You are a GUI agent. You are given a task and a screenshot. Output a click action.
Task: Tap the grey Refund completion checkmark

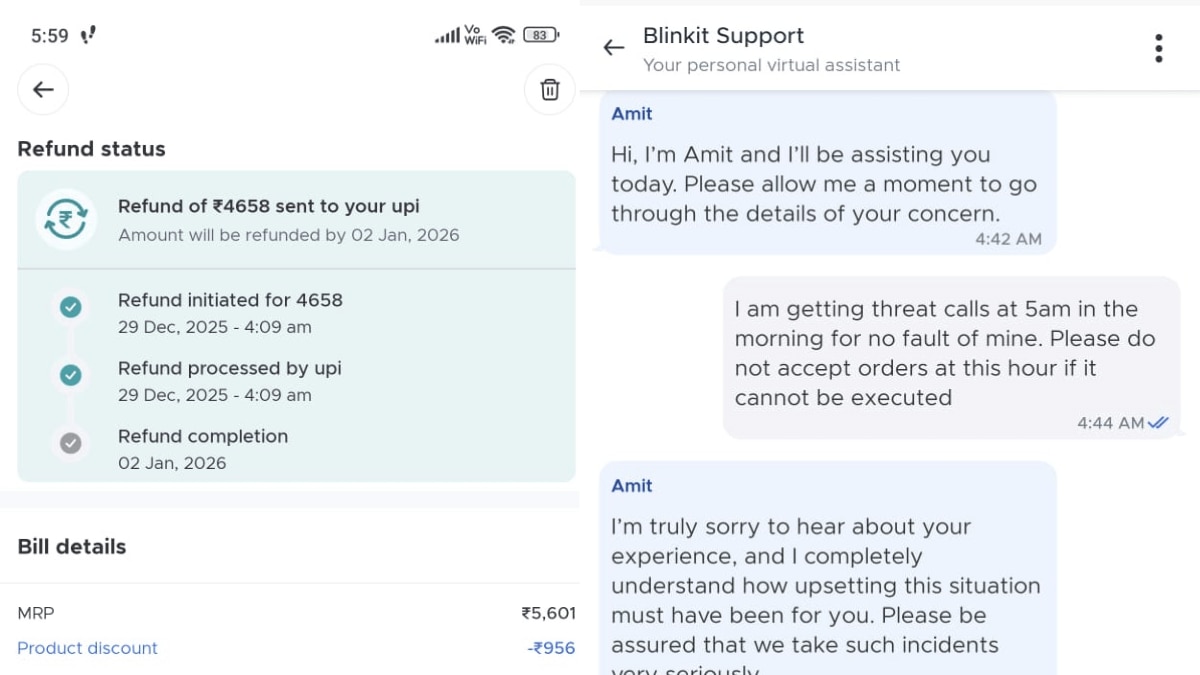coord(70,443)
